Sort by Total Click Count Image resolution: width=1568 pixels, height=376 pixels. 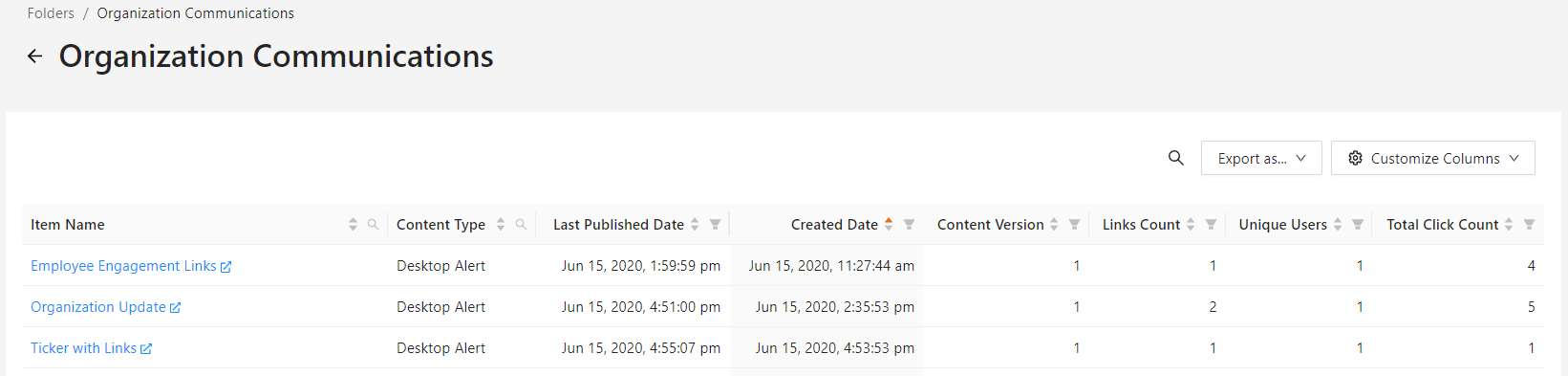click(1509, 224)
